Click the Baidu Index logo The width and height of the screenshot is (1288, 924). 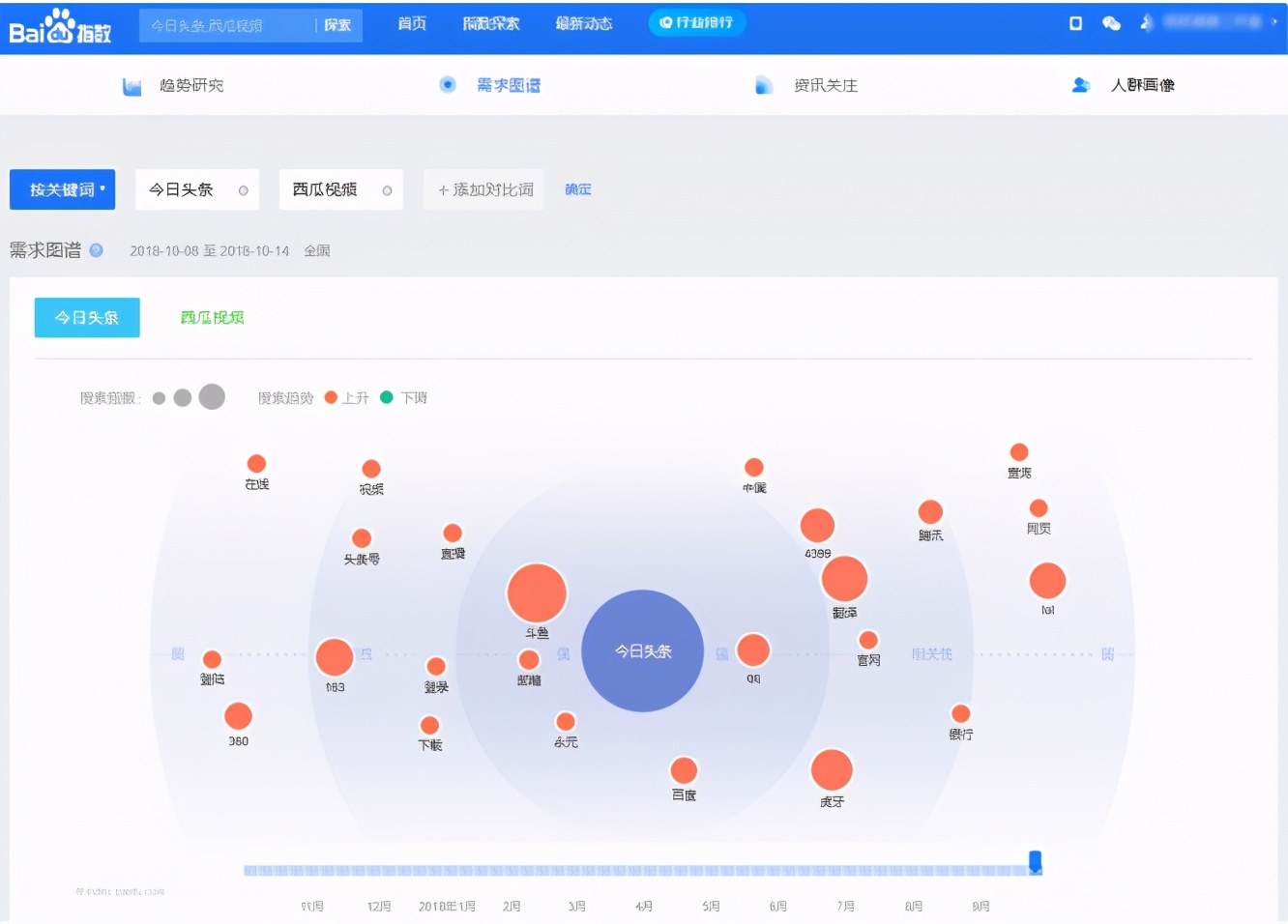60,26
